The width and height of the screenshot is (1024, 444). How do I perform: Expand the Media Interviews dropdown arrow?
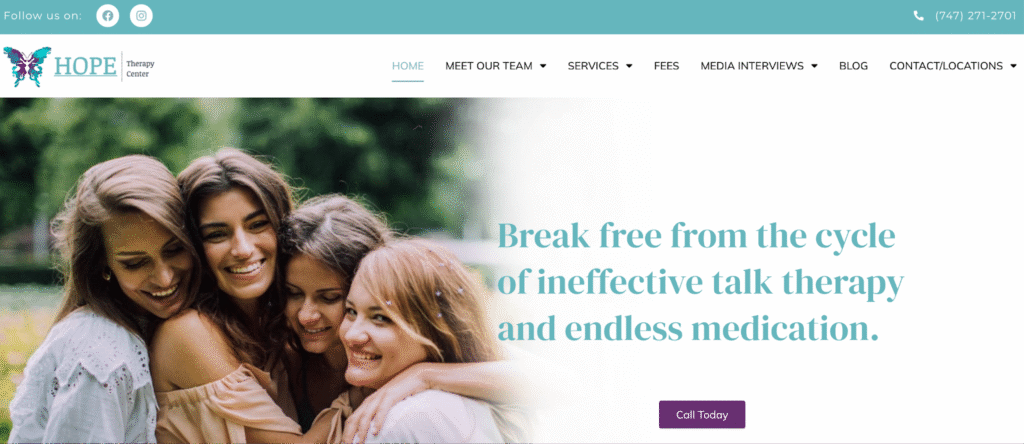814,66
